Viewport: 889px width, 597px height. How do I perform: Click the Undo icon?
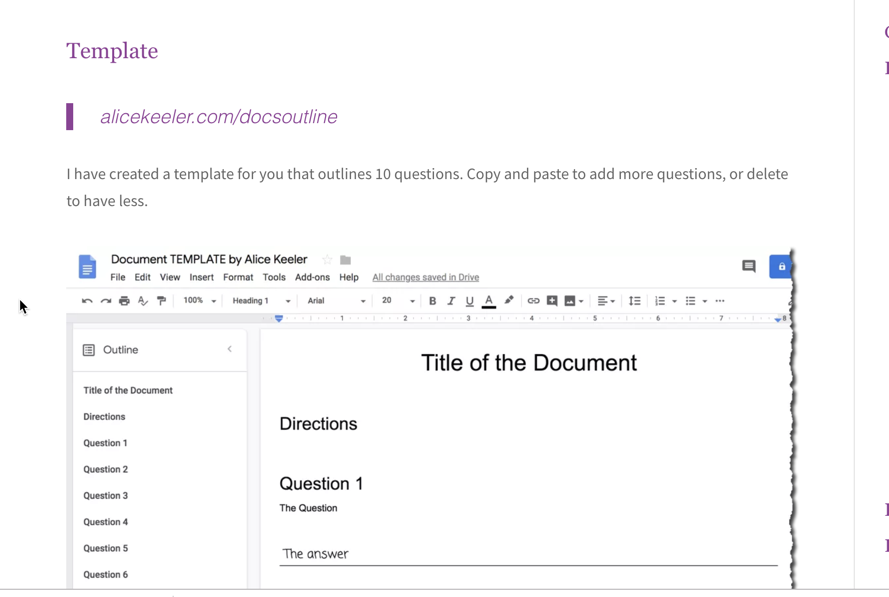(87, 301)
